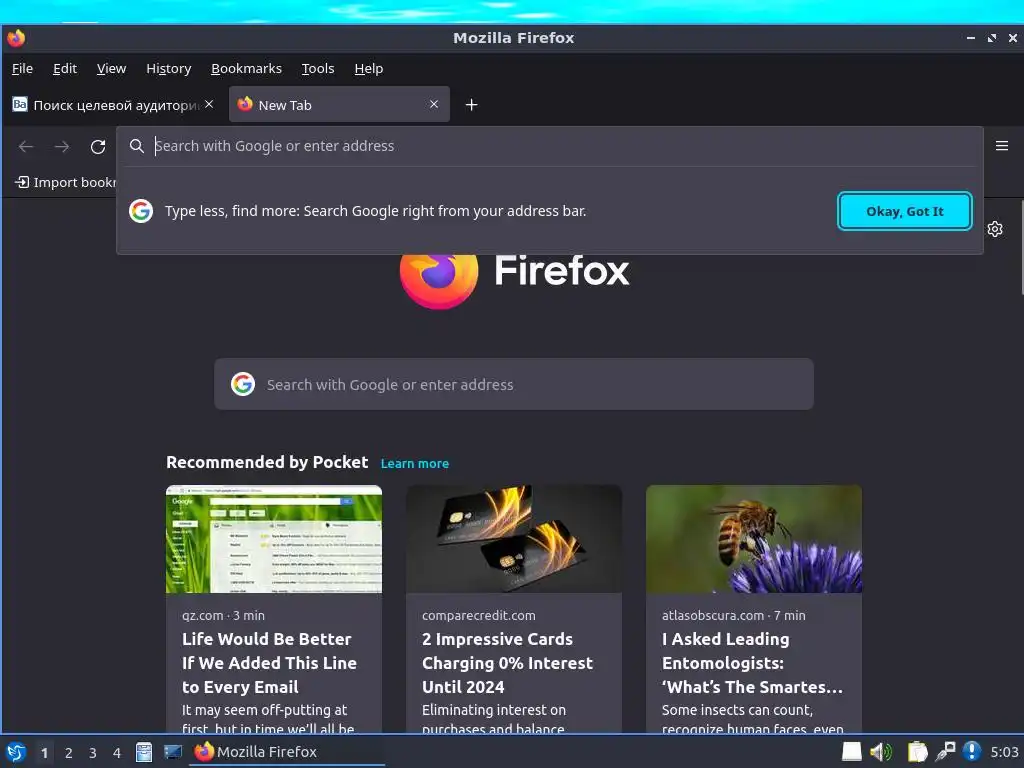Open the View menu
The image size is (1024, 768).
coord(111,69)
